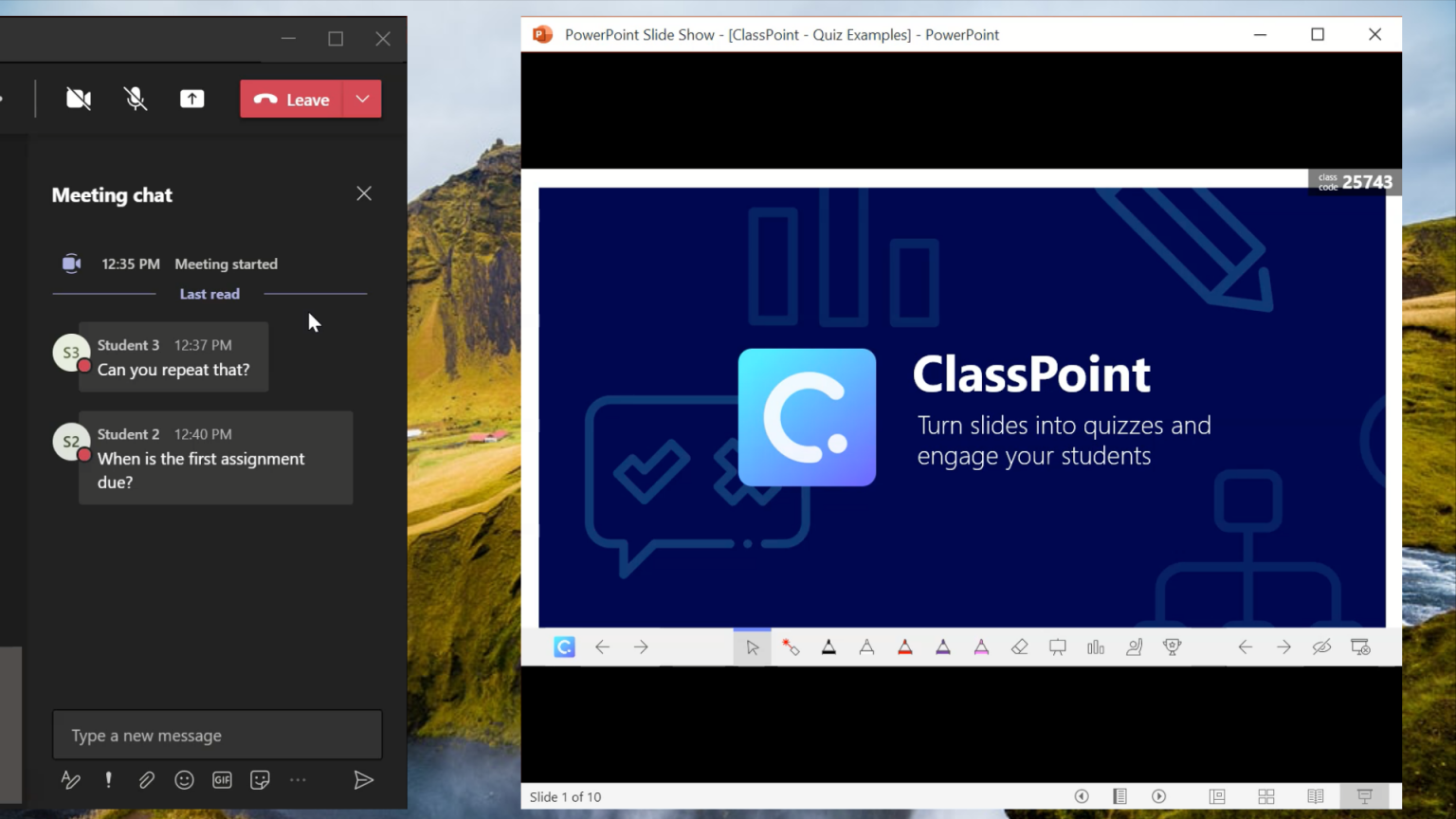Viewport: 1456px width, 819px height.
Task: Open the ClassPoint gamification trophy feature
Action: [x=1172, y=646]
